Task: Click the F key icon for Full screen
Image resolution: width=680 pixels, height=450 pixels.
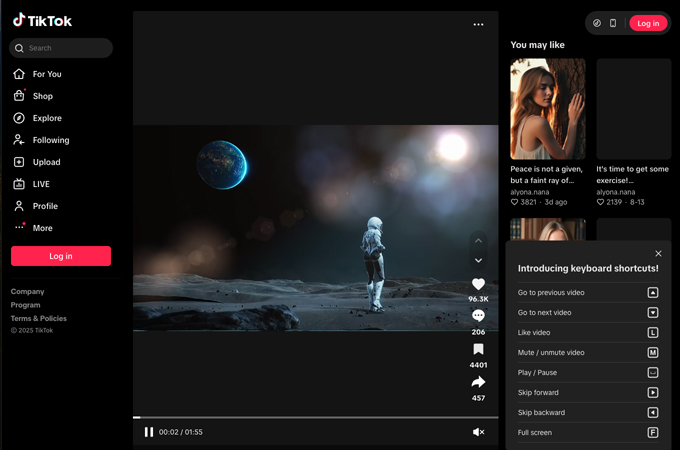Action: coord(653,432)
